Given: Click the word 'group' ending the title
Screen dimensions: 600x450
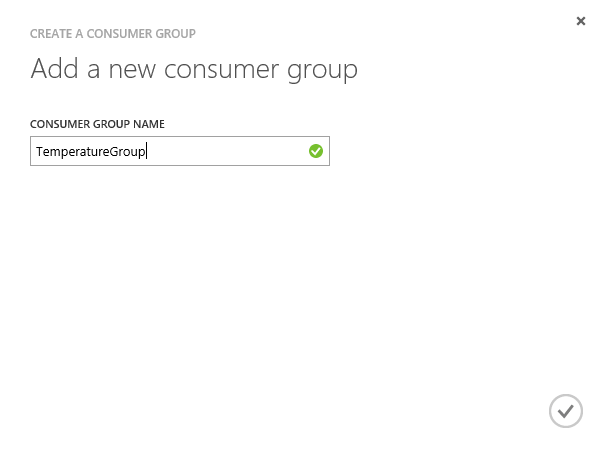Looking at the screenshot, I should click(323, 71).
